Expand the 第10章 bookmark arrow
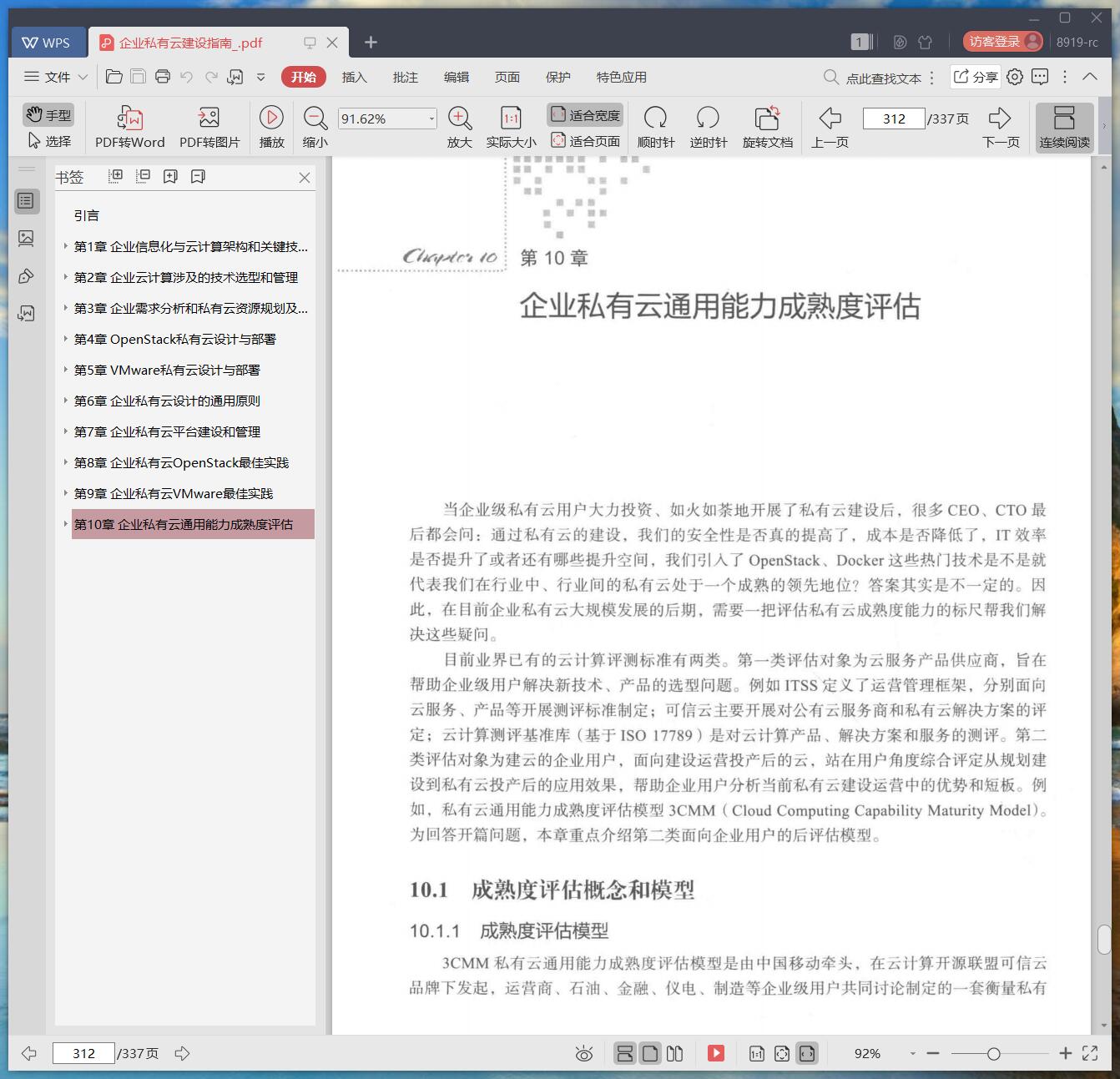This screenshot has height=1079, width=1120. (65, 524)
